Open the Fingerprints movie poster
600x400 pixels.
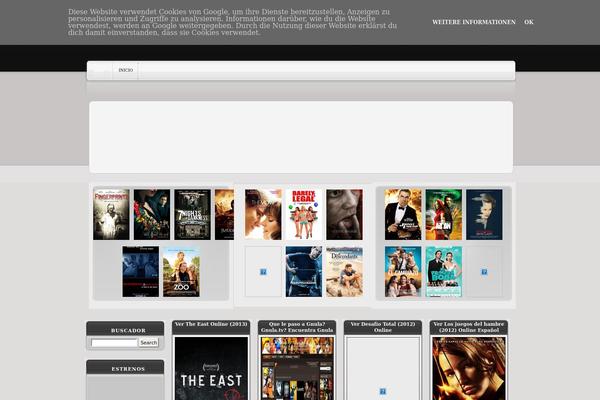111,215
